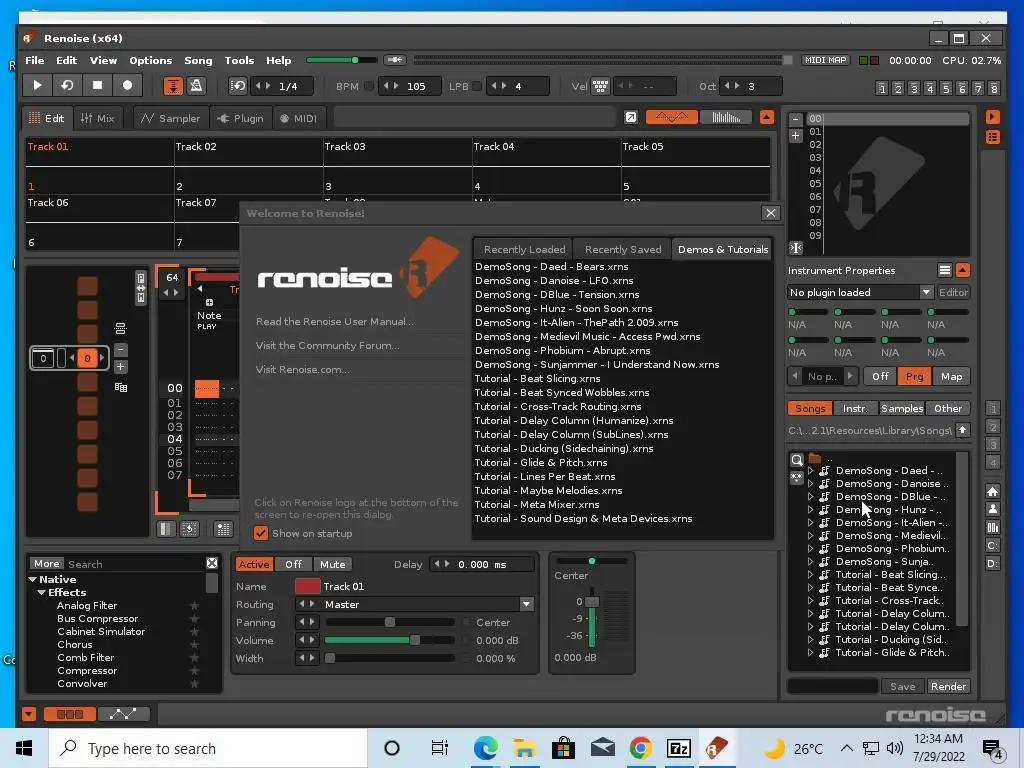Collapse the Native tree node
Viewport: 1024px width, 768px height.
tap(33, 579)
